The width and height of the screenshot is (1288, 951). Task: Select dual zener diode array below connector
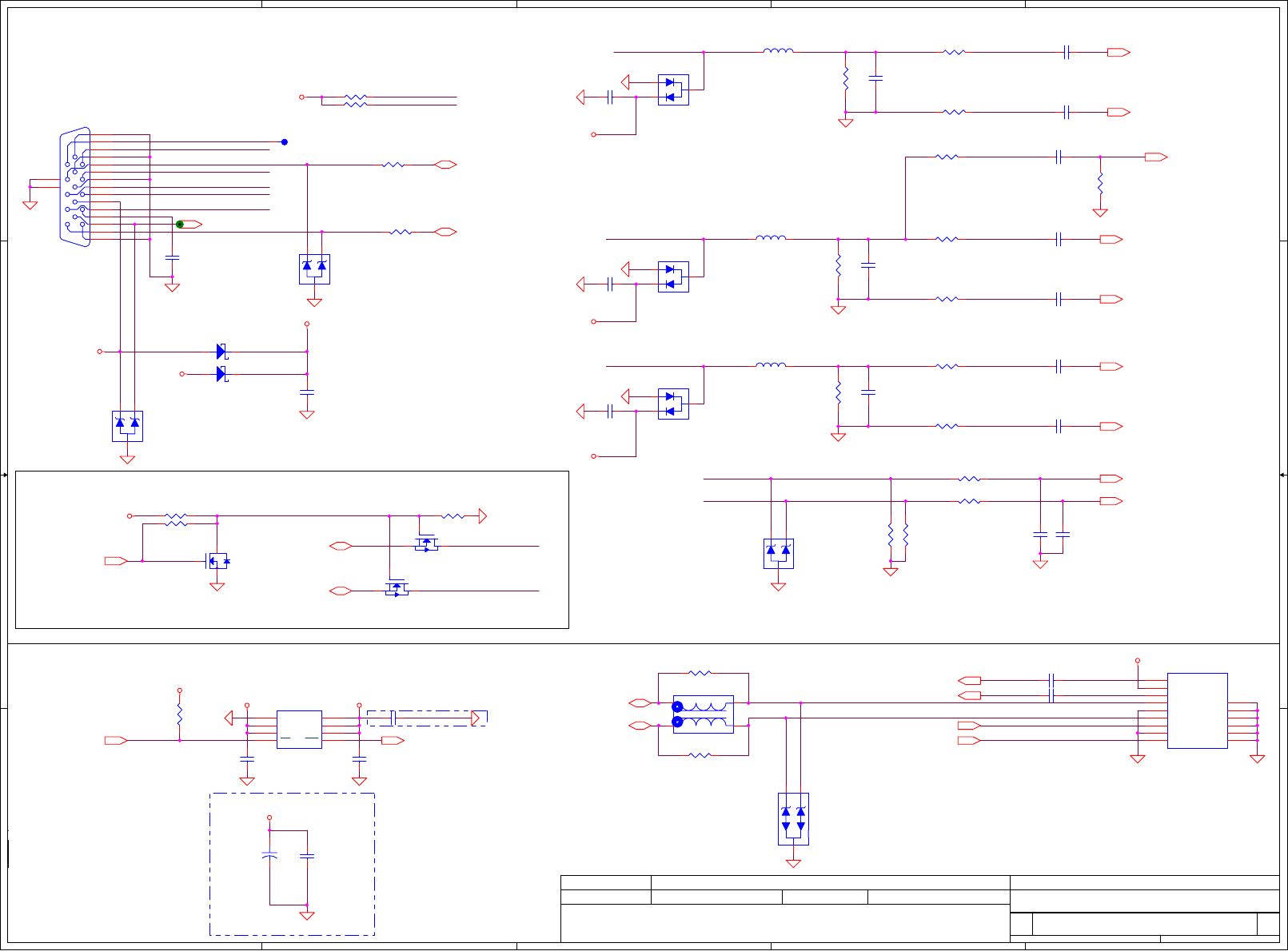pos(127,426)
